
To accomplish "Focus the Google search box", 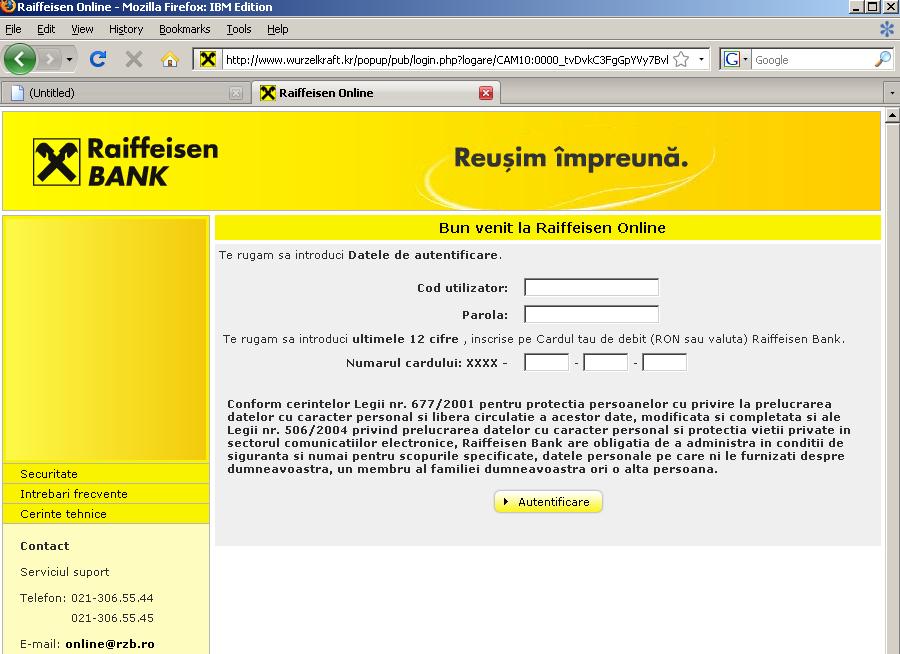I will 813,60.
